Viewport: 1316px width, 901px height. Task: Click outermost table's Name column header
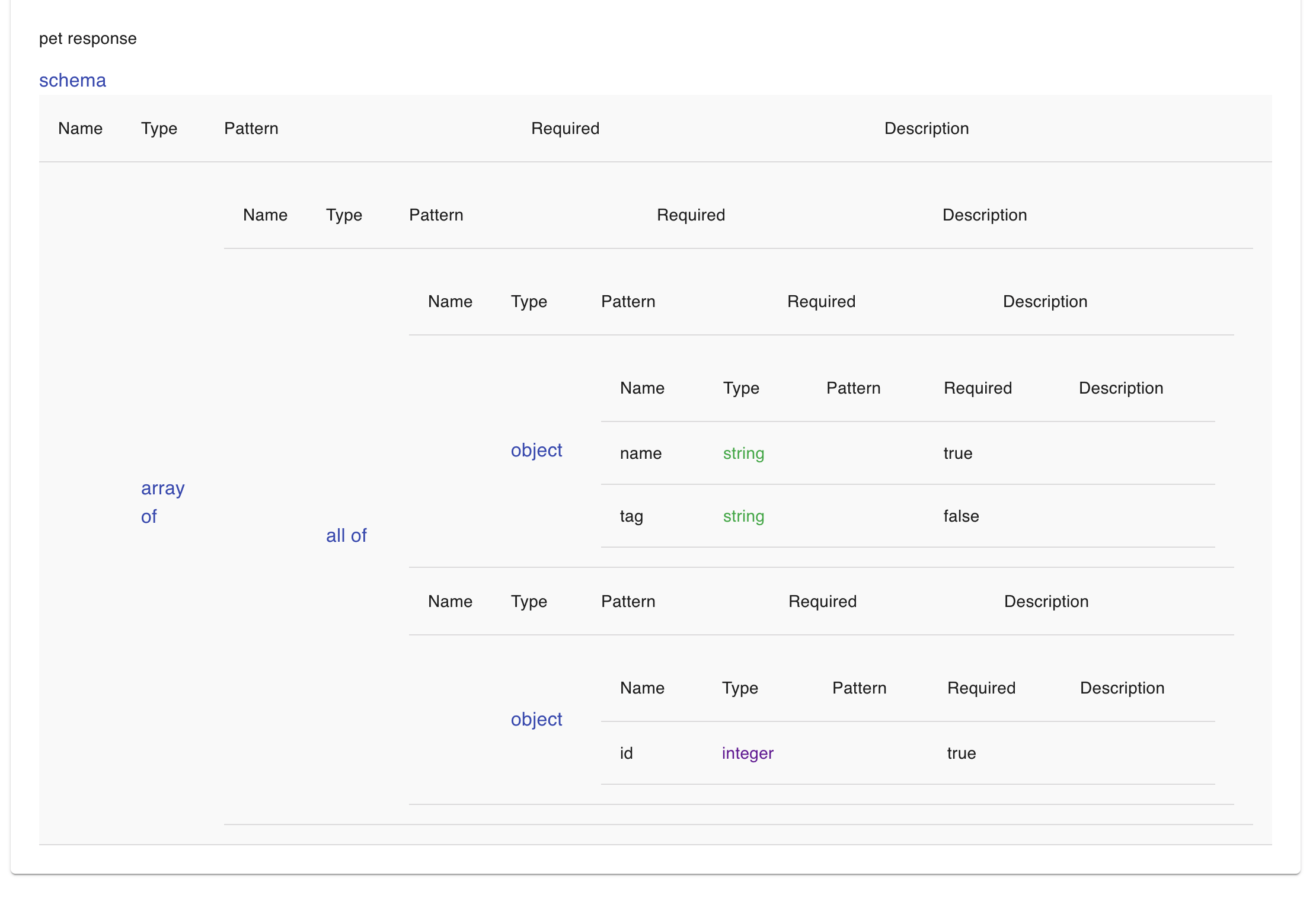pyautogui.click(x=80, y=129)
